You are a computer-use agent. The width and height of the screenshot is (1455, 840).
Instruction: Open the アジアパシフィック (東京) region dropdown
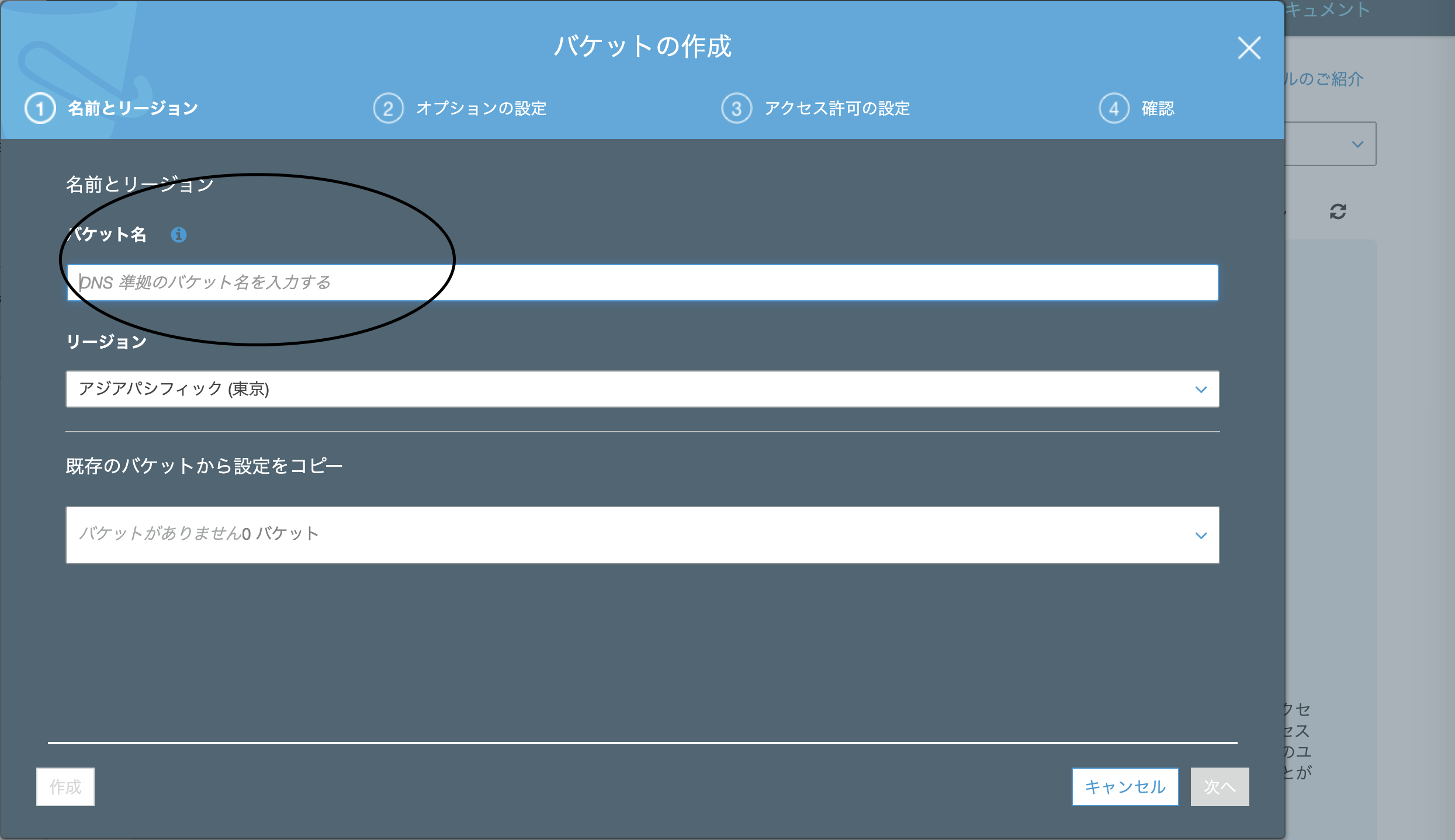click(x=643, y=389)
